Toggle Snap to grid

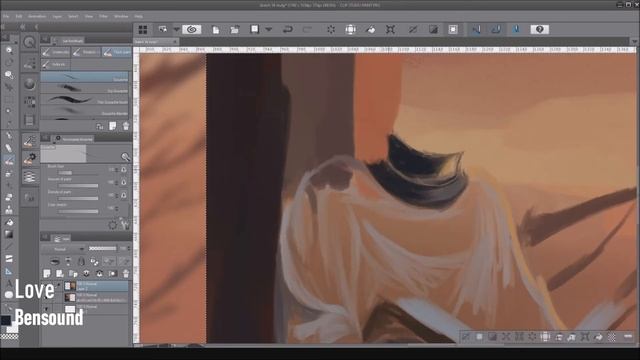point(516,29)
